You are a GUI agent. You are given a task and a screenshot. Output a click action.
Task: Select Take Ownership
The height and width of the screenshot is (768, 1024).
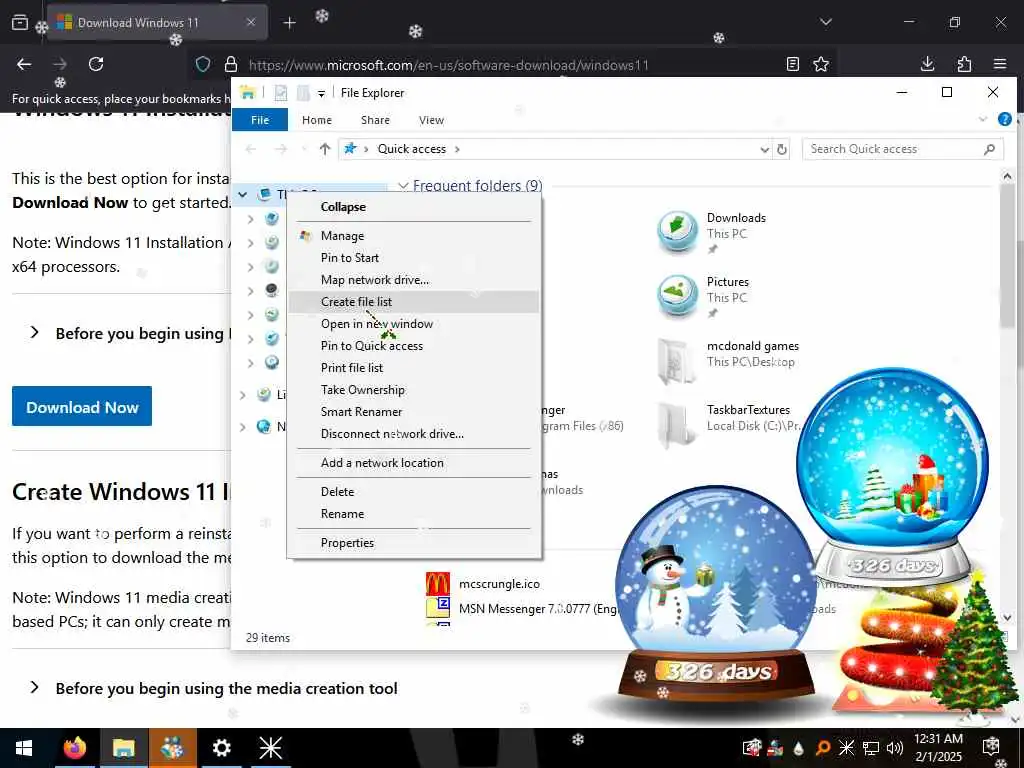tap(414, 389)
